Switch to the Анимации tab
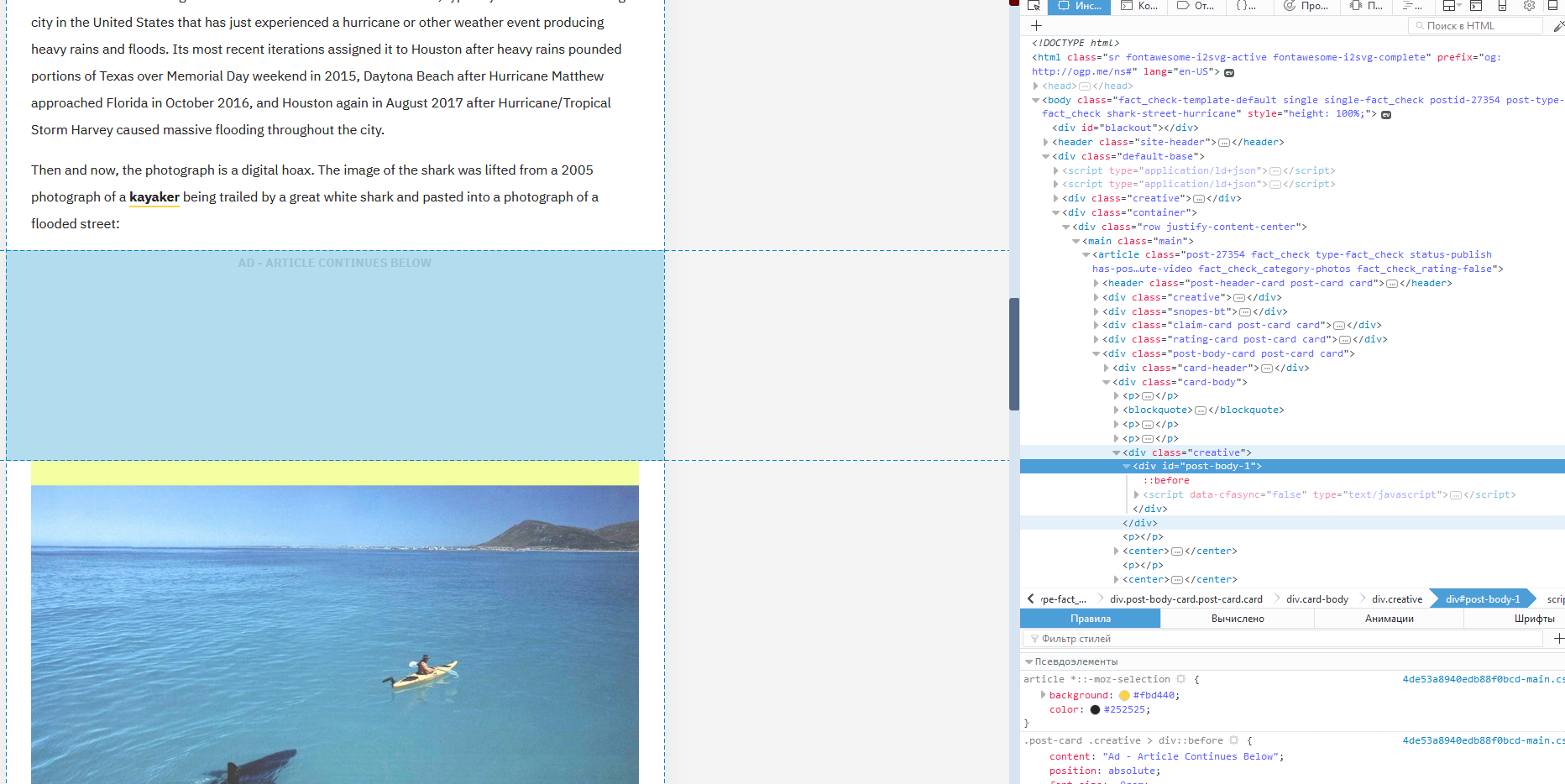 pos(1388,618)
